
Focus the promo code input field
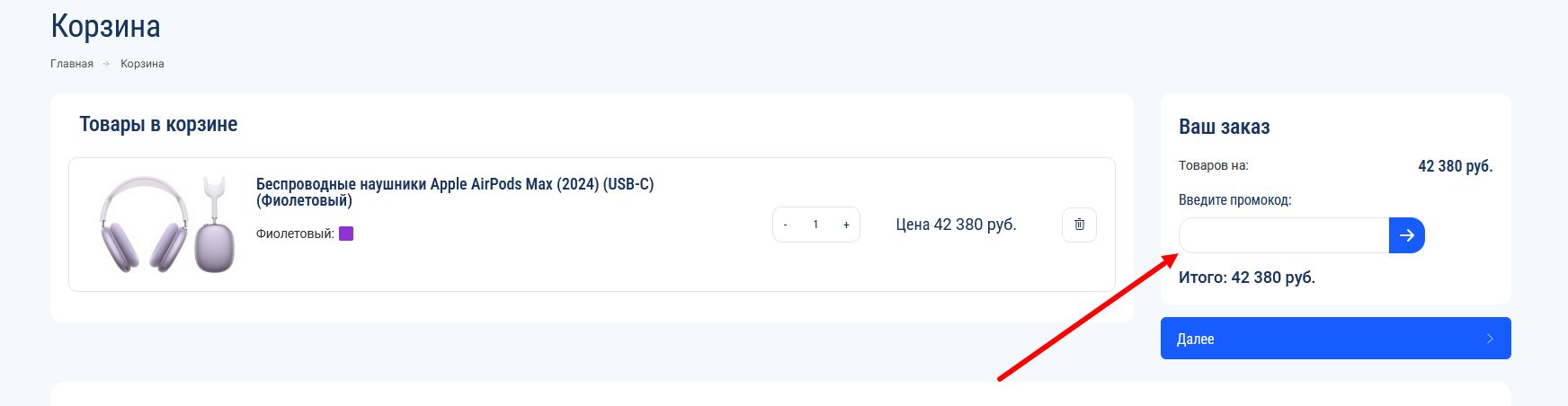(1284, 235)
